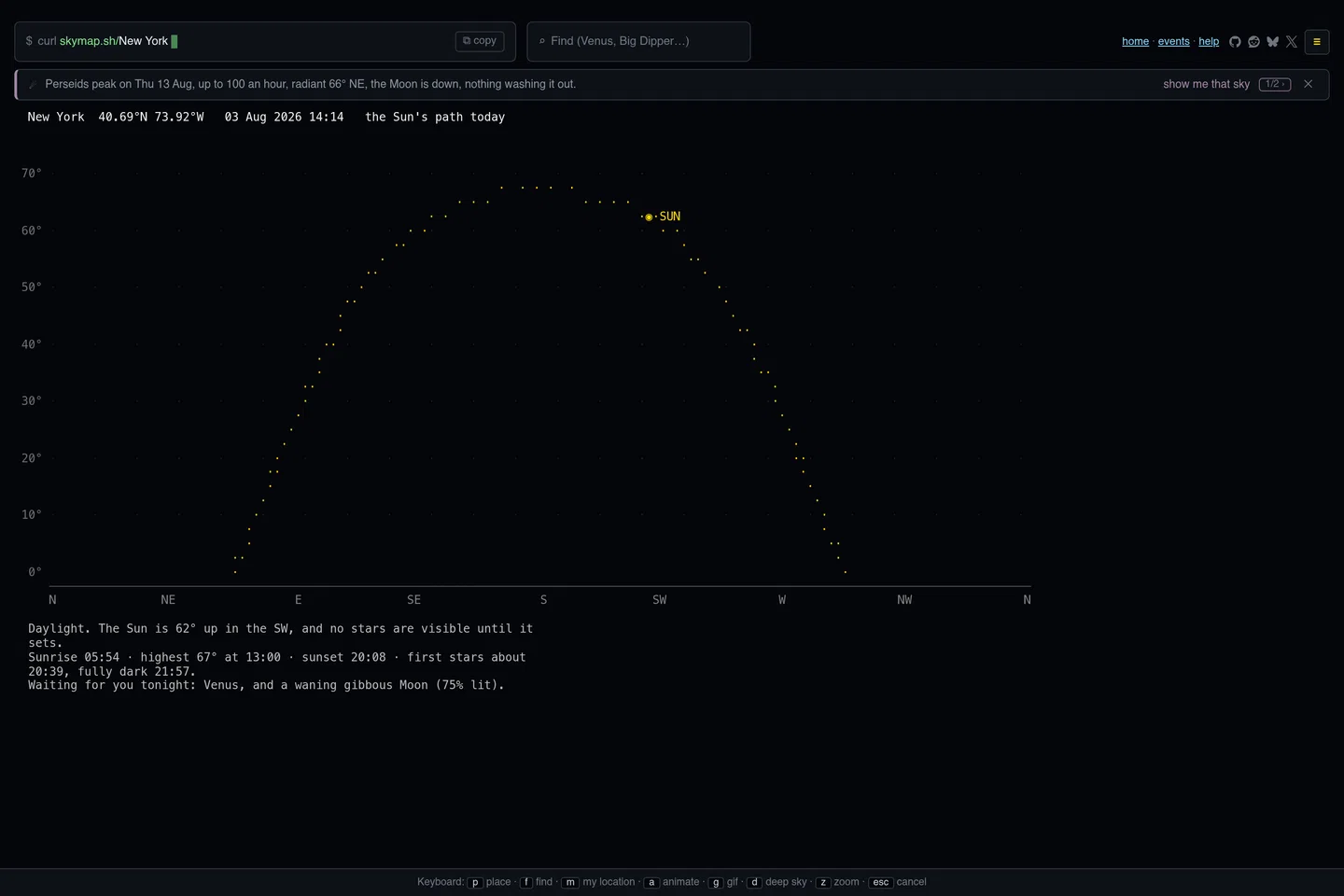Click the 'p' place shortcut key
This screenshot has height=896, width=1344.
click(x=475, y=882)
